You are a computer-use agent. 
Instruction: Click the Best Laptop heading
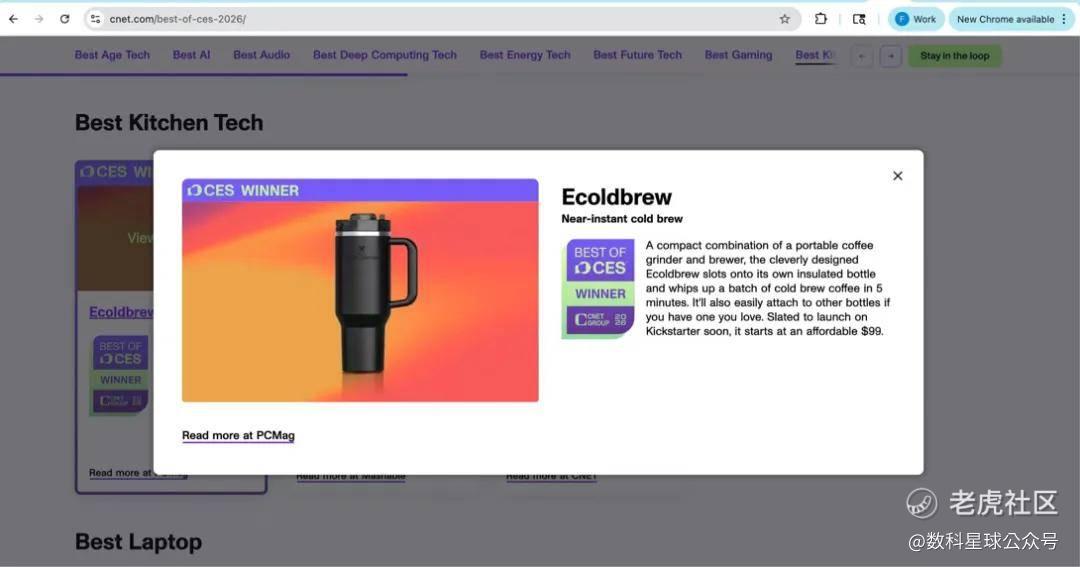[138, 542]
